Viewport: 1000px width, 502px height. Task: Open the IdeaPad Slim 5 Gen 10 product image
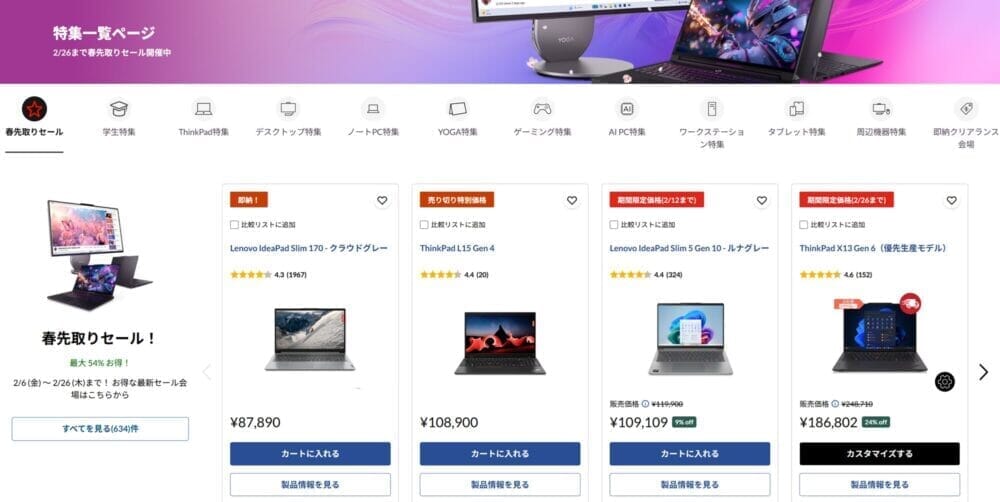690,339
